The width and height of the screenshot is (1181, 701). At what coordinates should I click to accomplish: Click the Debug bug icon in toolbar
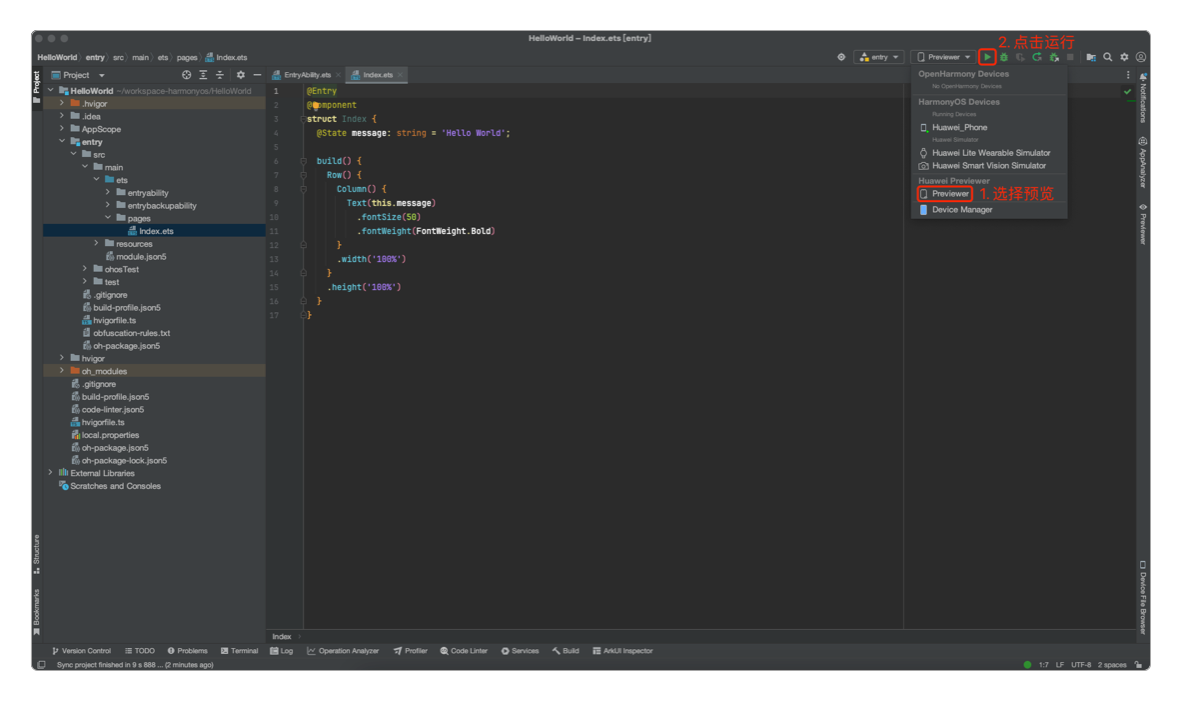coord(1004,57)
